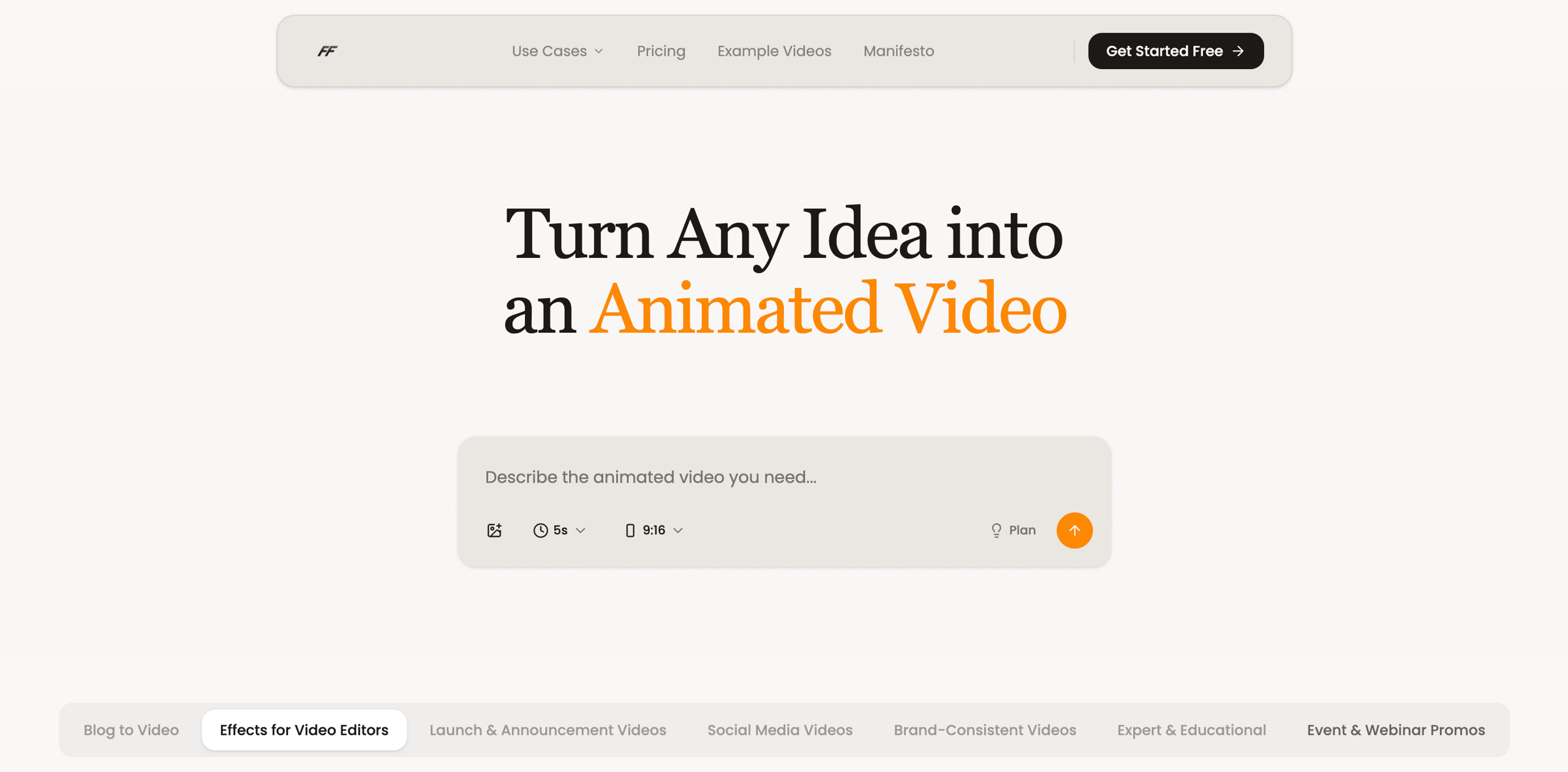Select Effects for Video Editors pill
This screenshot has width=1568, height=772.
coord(304,730)
